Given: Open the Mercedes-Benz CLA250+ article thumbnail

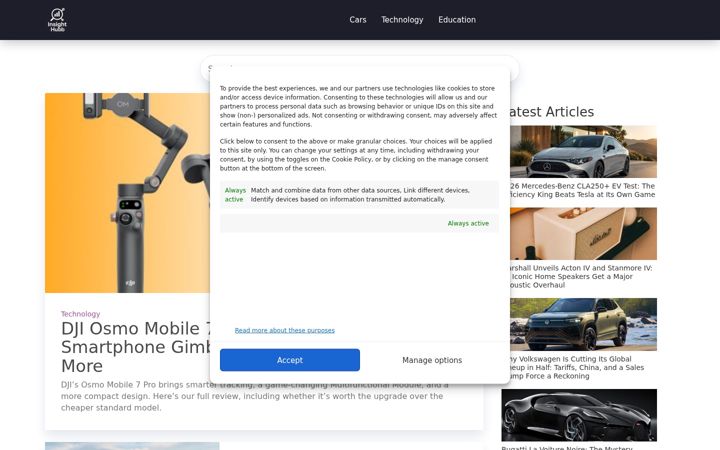Looking at the screenshot, I should 583,152.
